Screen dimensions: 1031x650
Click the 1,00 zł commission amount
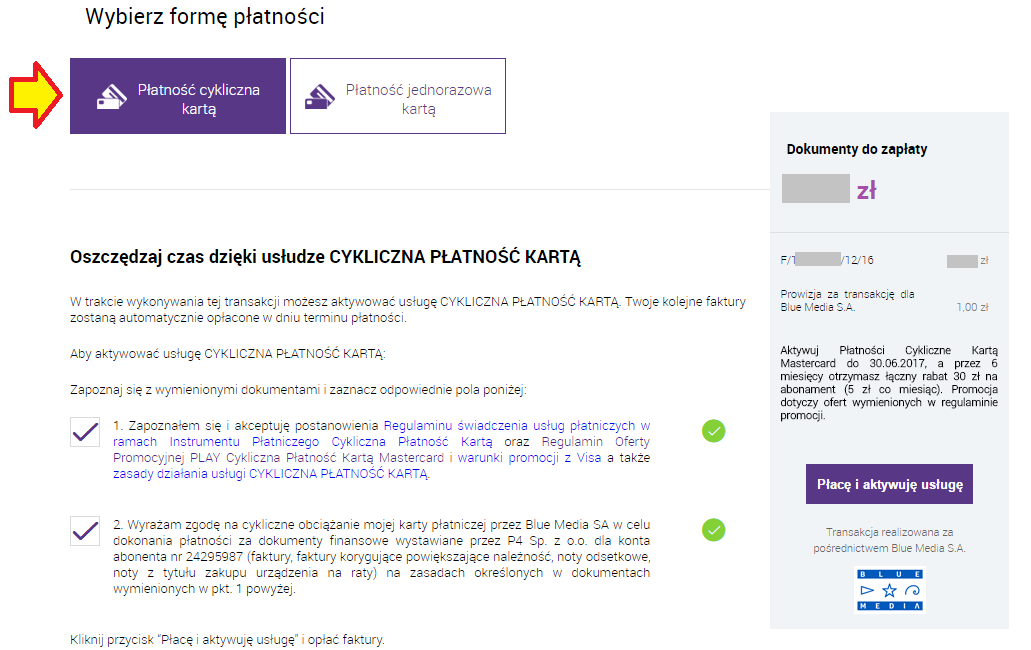[x=972, y=307]
